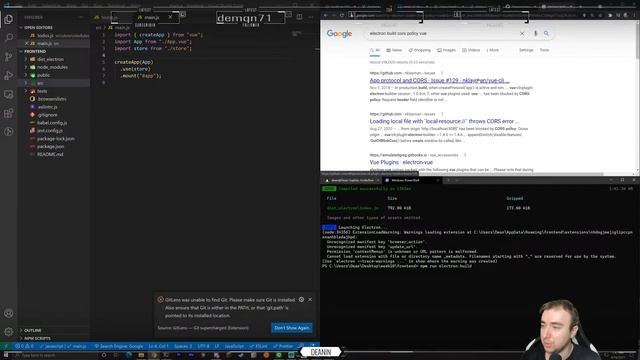This screenshot has width=640, height=360.
Task: Click 'Ln 4, Col 1' in status bar
Action: pyautogui.click(x=158, y=346)
